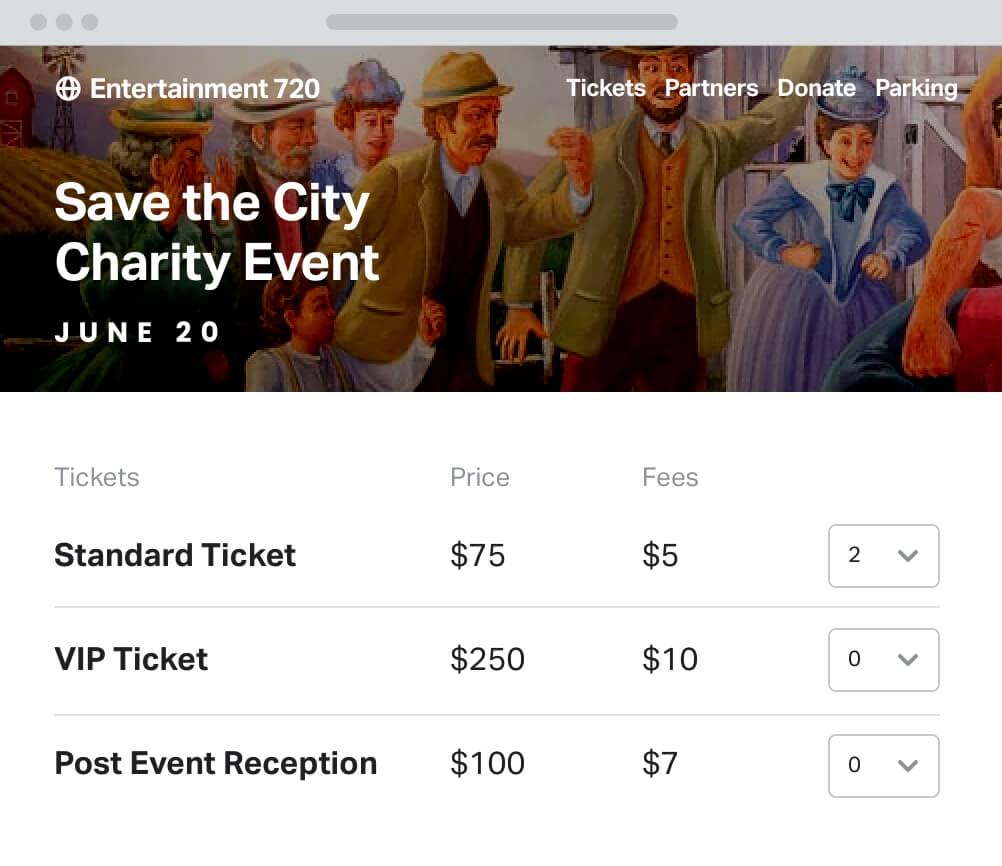Click the Donate link
This screenshot has height=866, width=1002.
point(816,88)
